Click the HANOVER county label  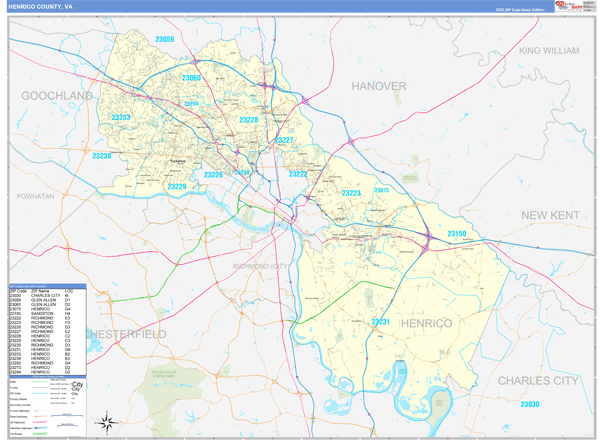pyautogui.click(x=378, y=86)
